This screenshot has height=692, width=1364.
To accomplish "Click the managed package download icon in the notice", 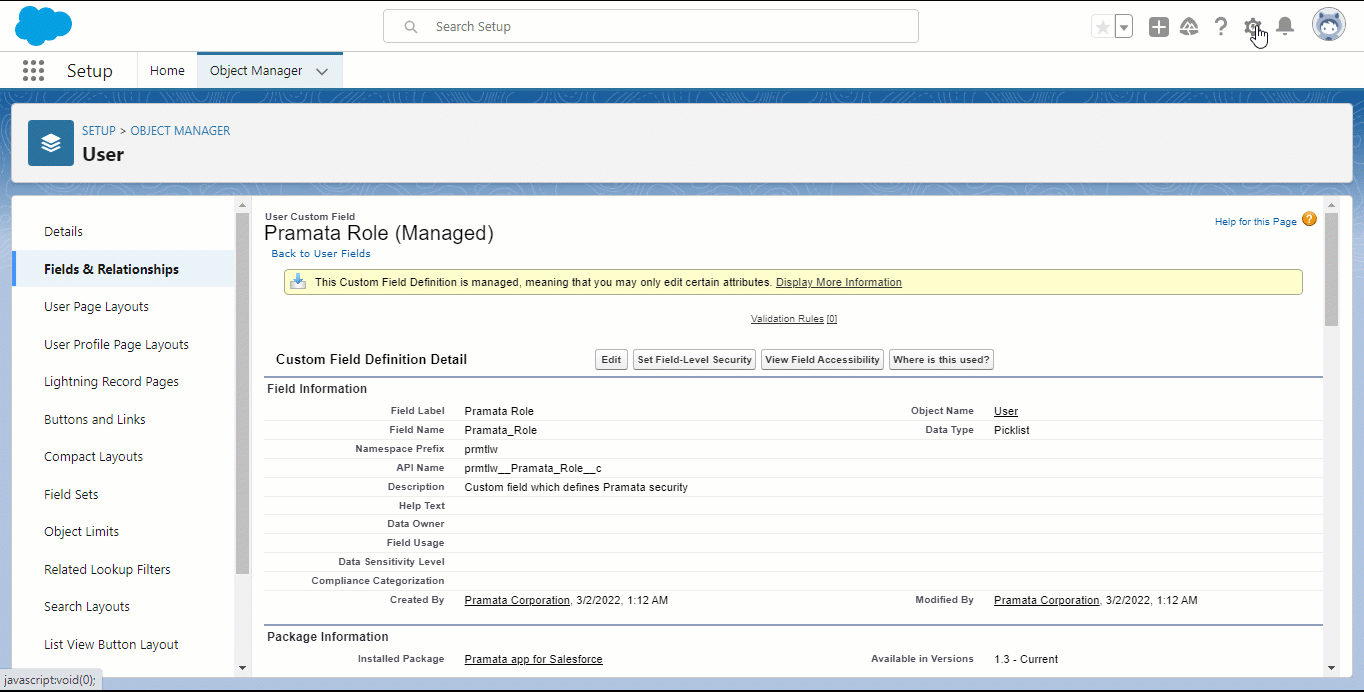I will 298,281.
